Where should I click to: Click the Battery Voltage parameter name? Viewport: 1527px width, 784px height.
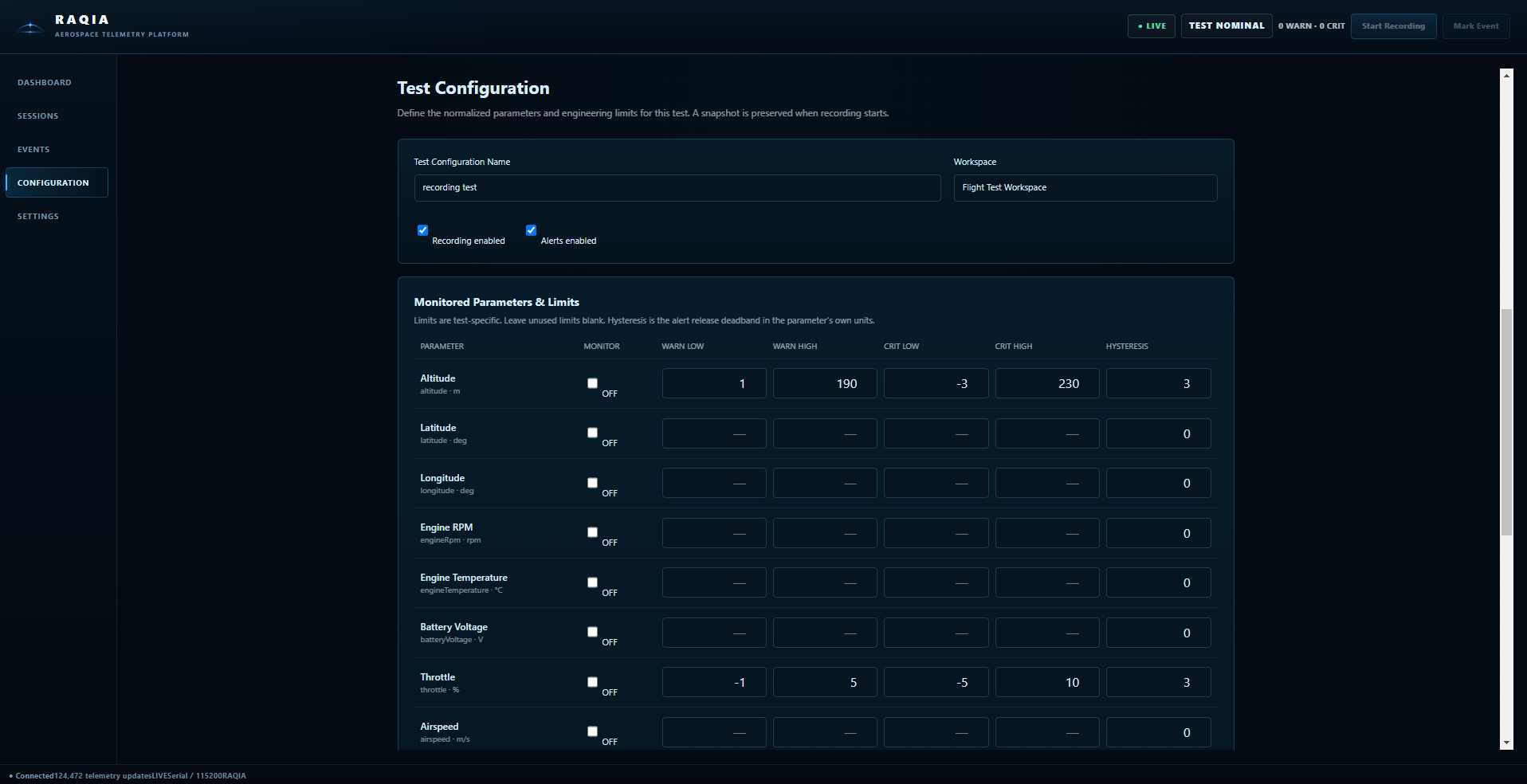click(453, 627)
